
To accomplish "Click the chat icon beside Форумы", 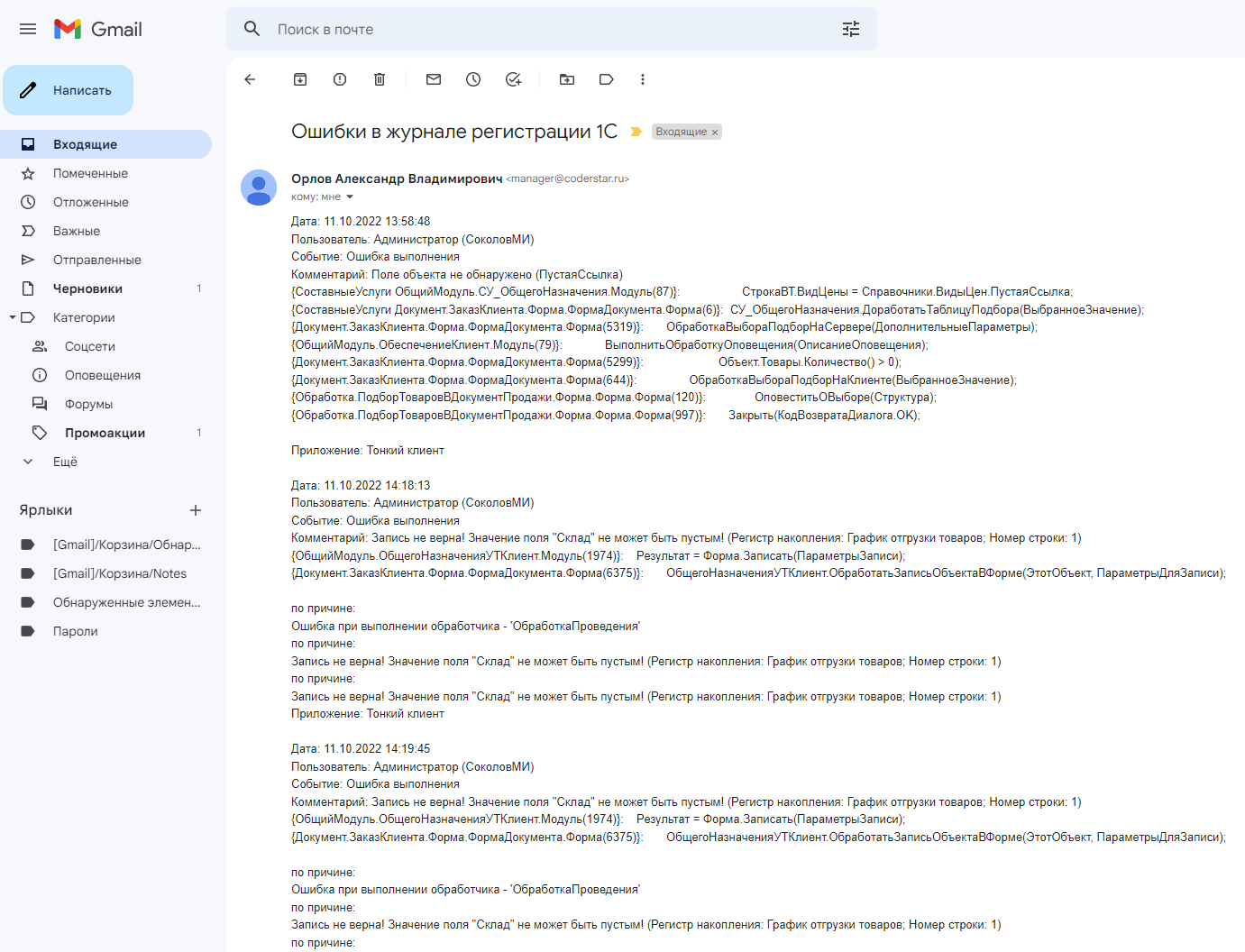I will (x=40, y=404).
